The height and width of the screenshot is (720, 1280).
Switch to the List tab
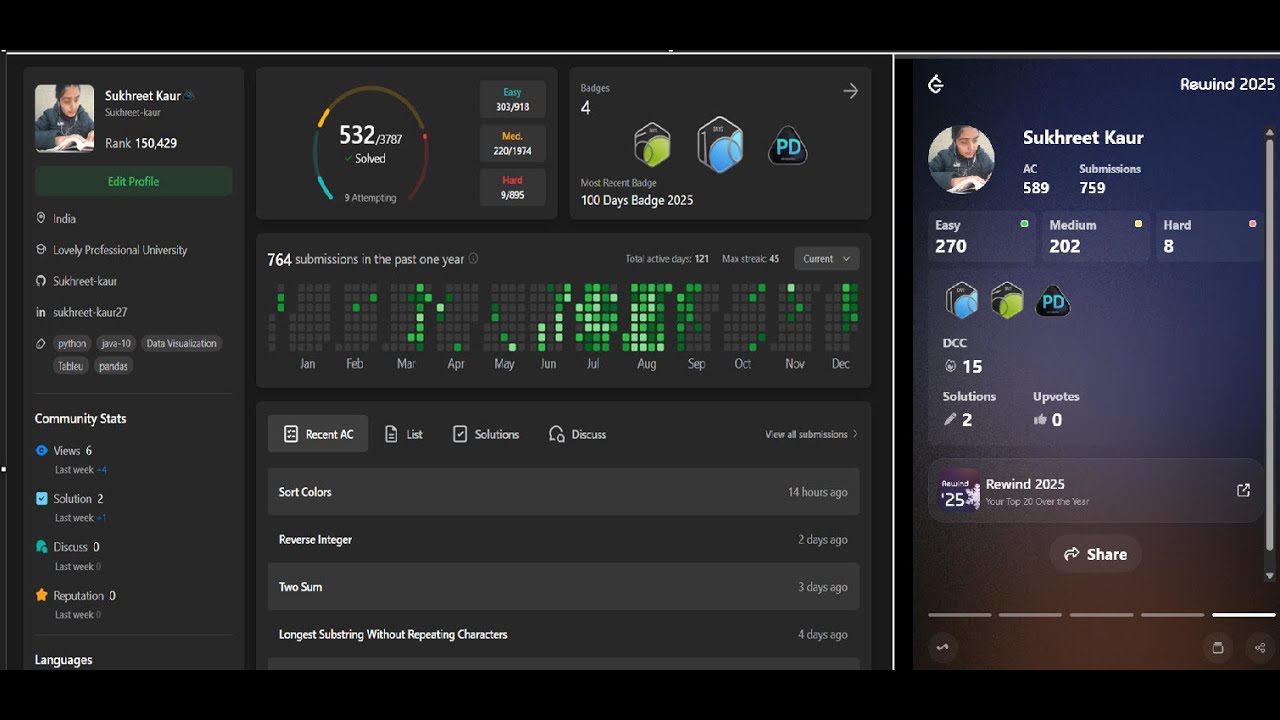coord(404,434)
